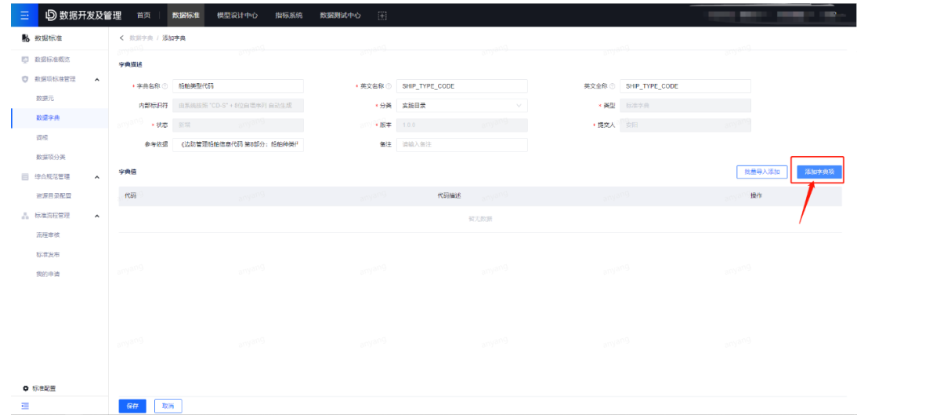This screenshot has height=420, width=929.
Task: Click the 英文全称 field with SHIP_TYPE_CODE
Action: pos(685,86)
